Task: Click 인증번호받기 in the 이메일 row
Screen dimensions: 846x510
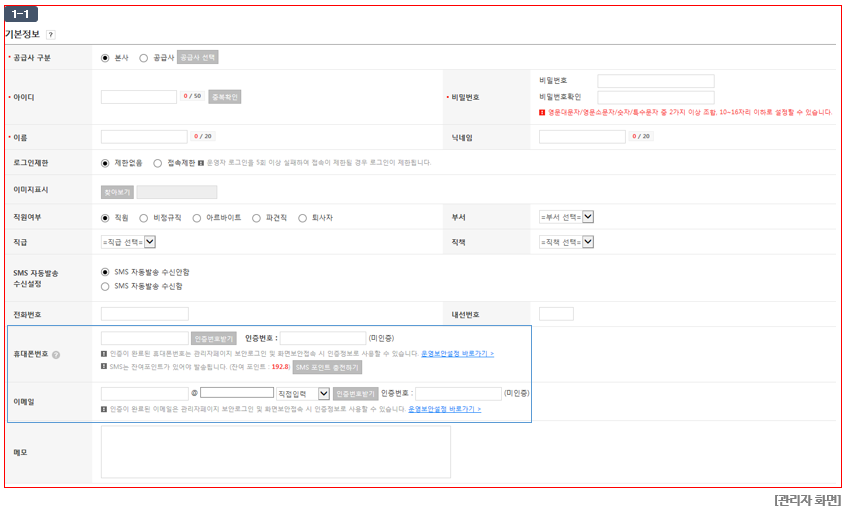Action: 355,394
